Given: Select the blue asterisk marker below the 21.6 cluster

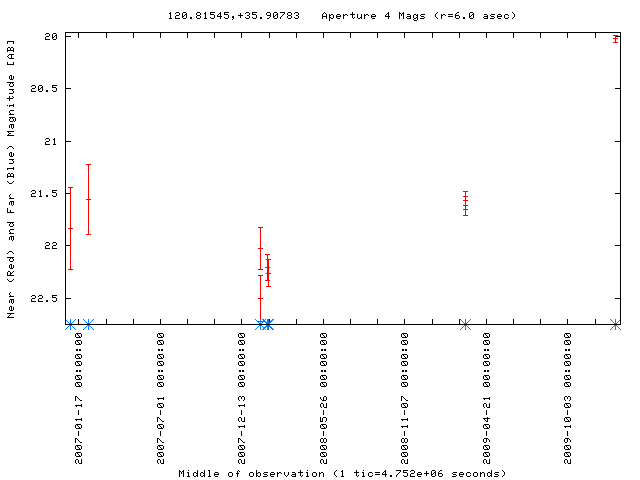Looking at the screenshot, I should click(x=465, y=325).
